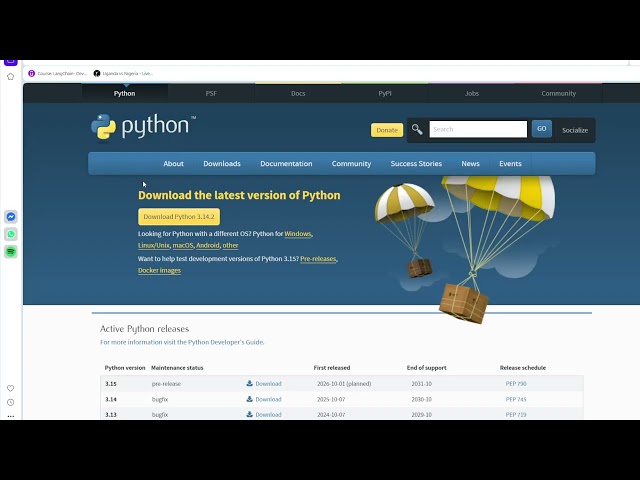This screenshot has height=480, width=640.
Task: Open the About menu
Action: pos(173,164)
